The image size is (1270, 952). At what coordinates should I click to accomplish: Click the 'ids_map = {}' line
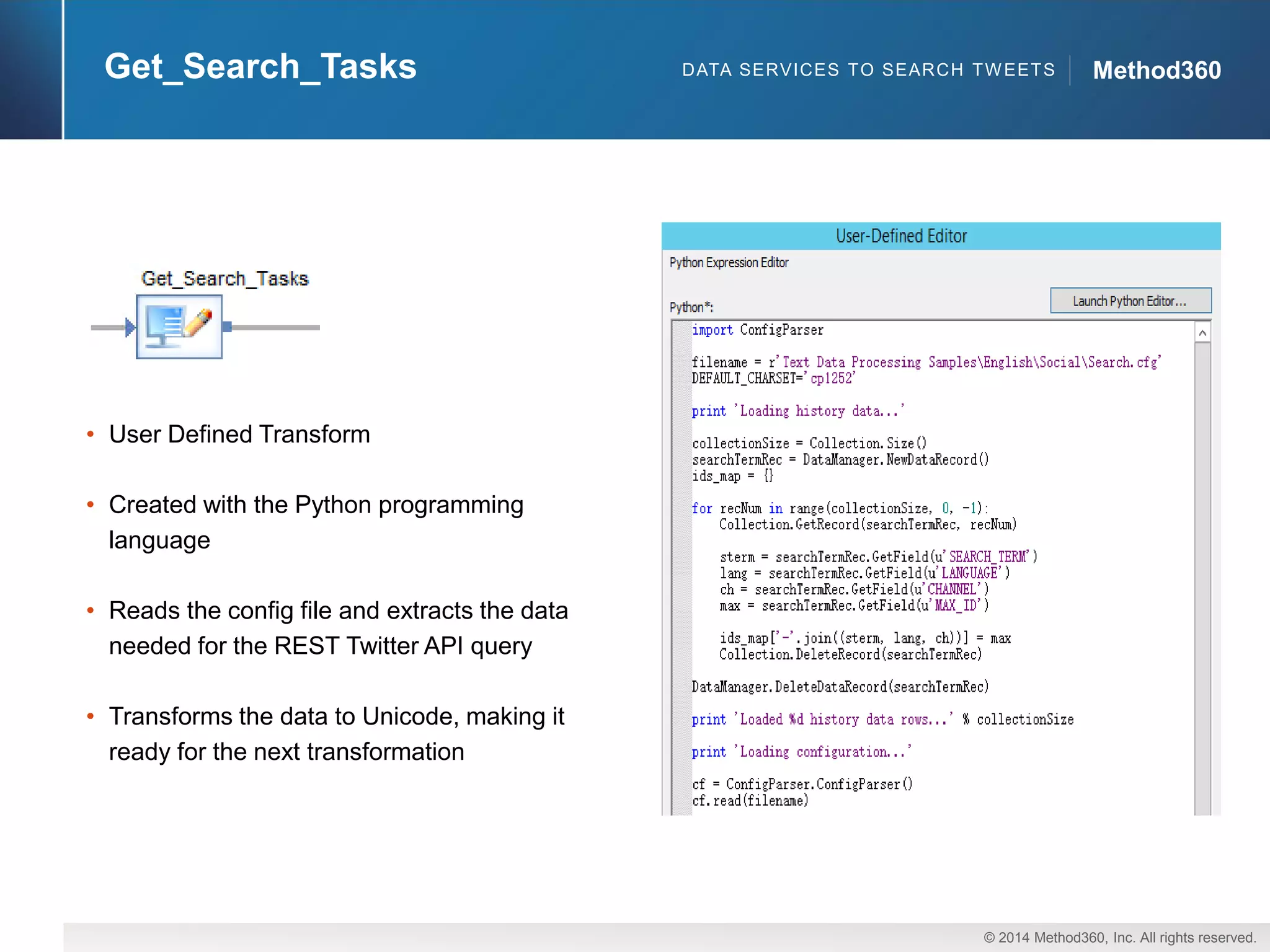pos(733,476)
